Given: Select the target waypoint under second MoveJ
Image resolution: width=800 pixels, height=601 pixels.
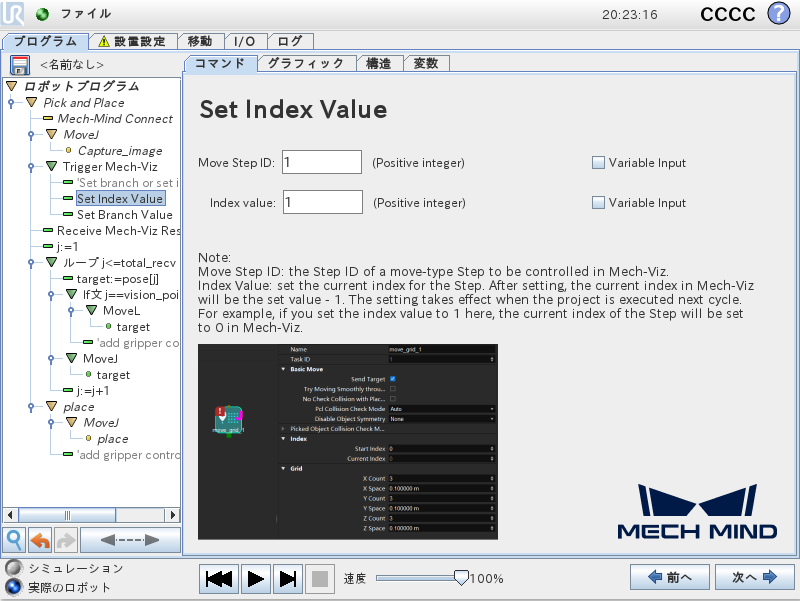Looking at the screenshot, I should [x=113, y=374].
